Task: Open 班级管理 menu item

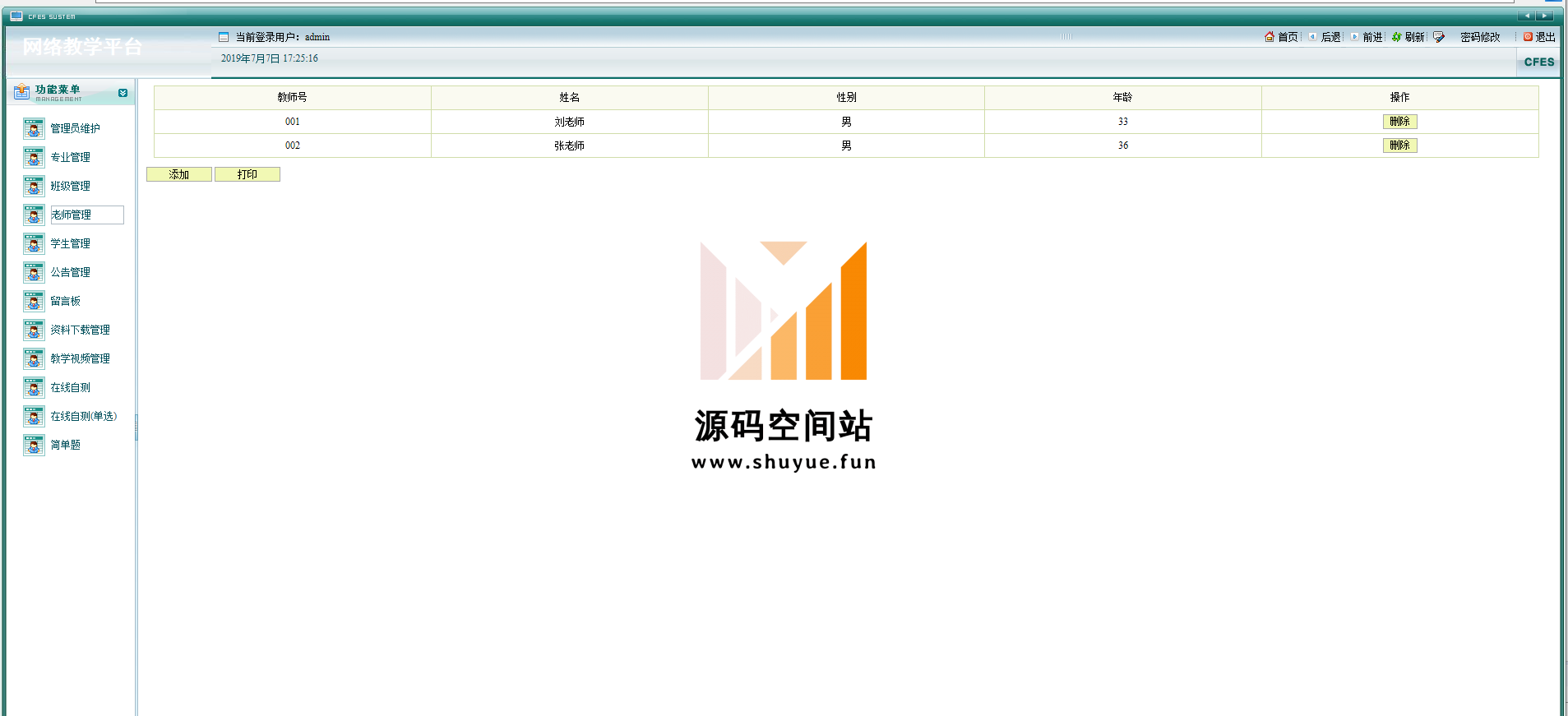Action: [x=71, y=187]
